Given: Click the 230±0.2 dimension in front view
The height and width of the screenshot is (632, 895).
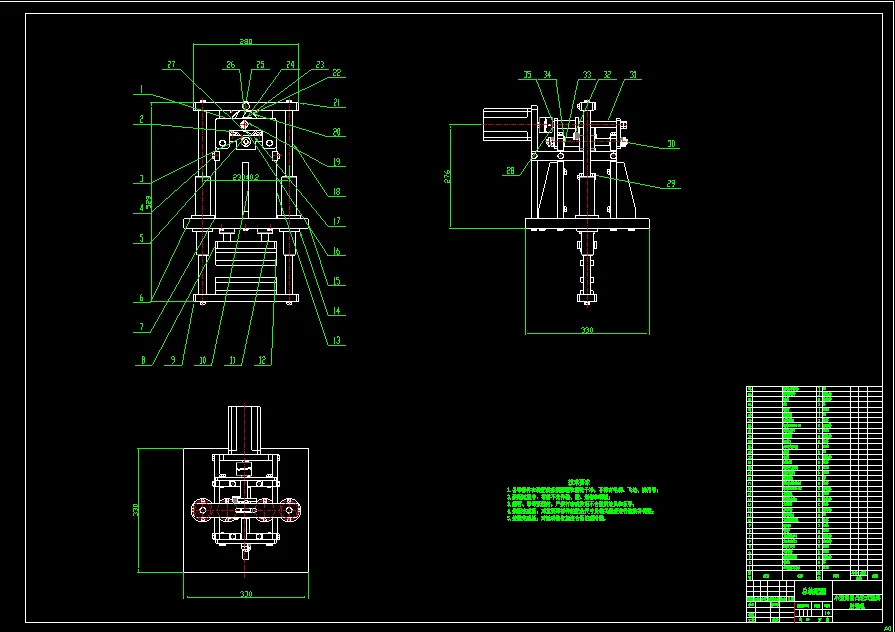Looking at the screenshot, I should click(246, 177).
